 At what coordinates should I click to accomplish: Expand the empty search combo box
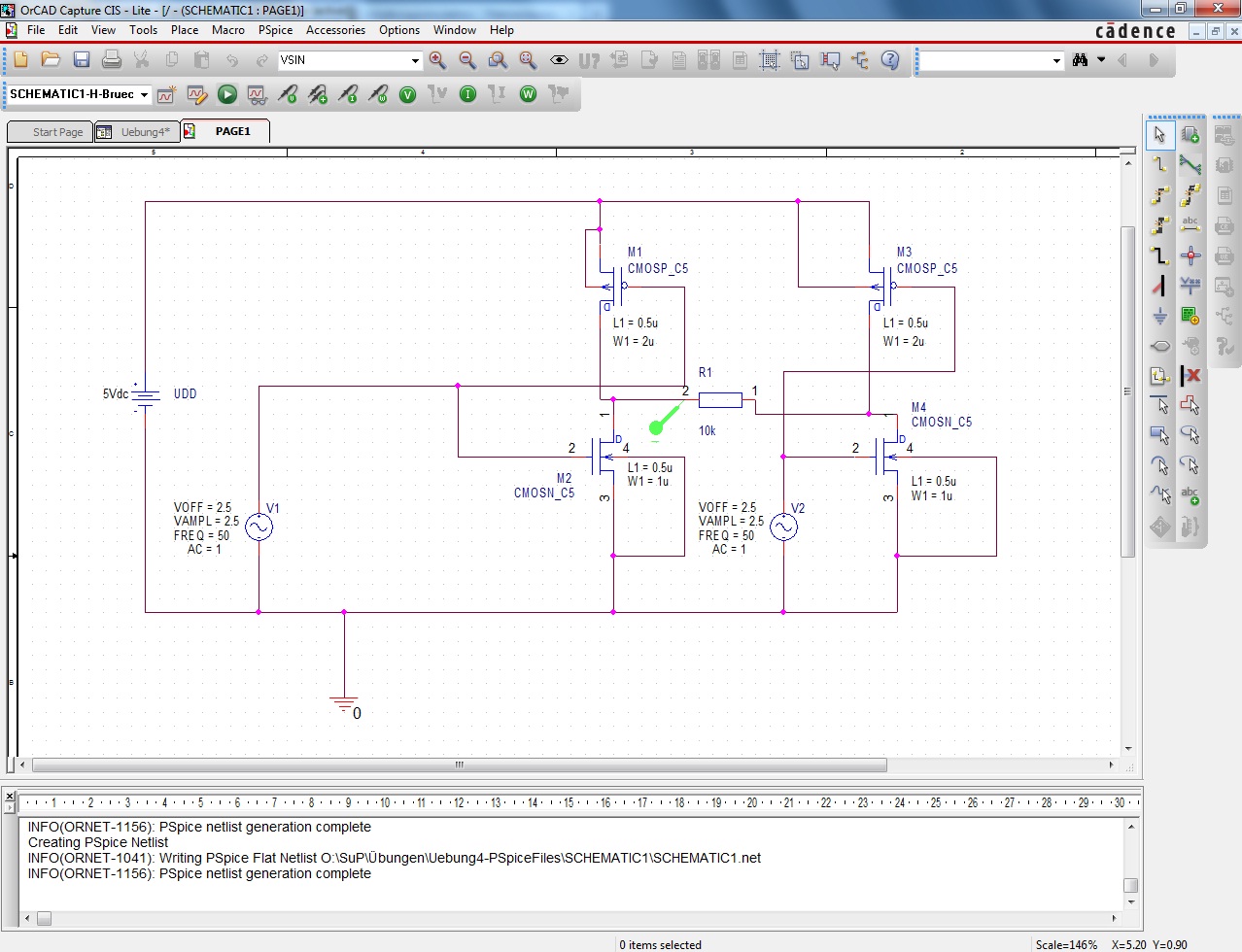tap(1057, 60)
